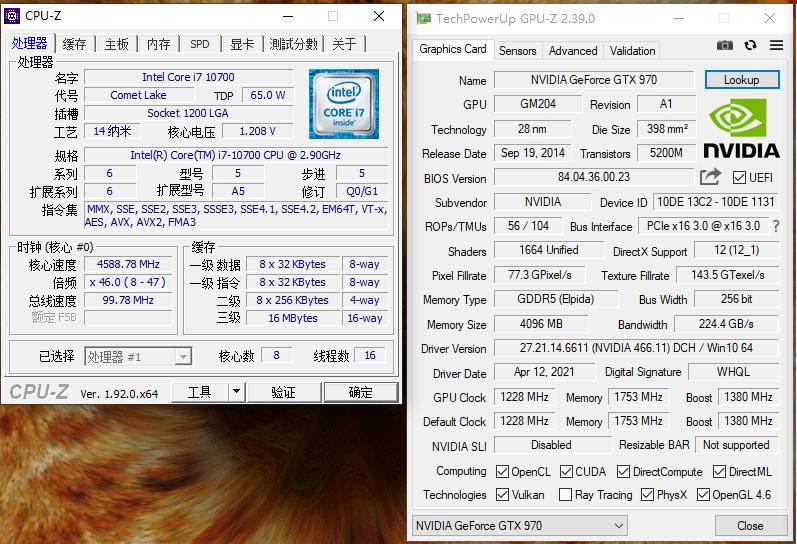Click the 线程数 value 16

tap(370, 355)
